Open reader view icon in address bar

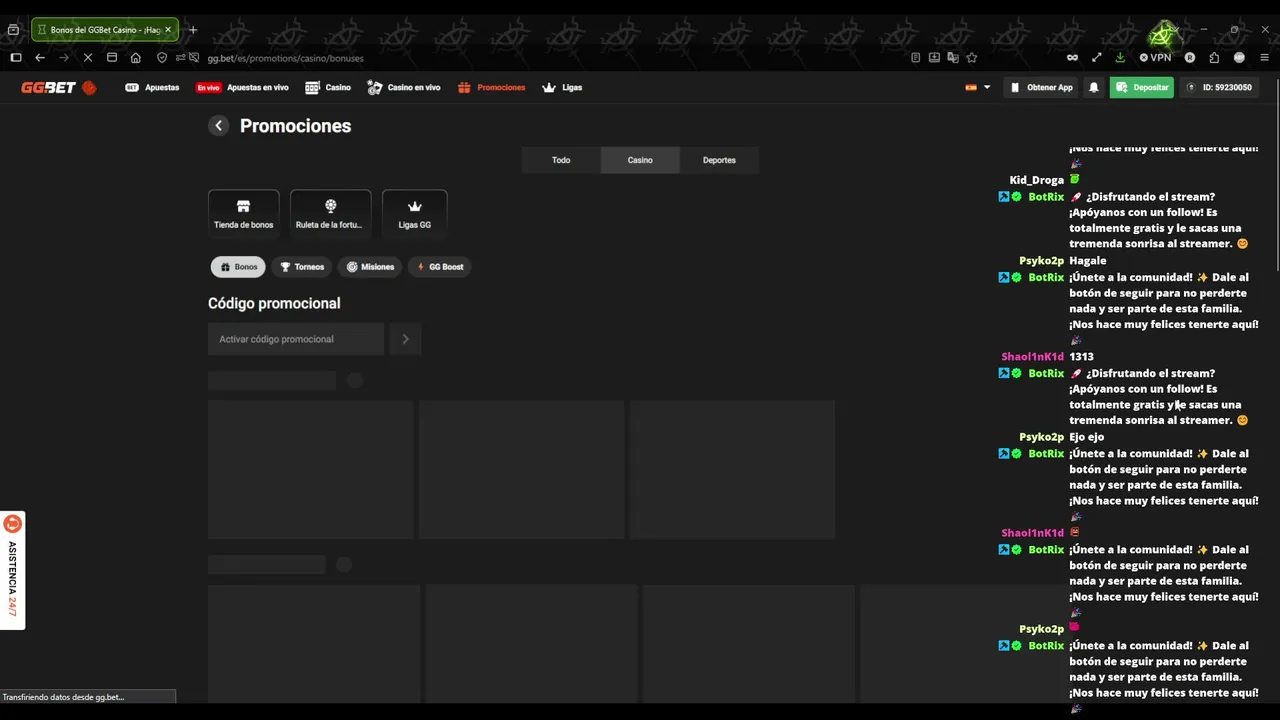point(916,58)
